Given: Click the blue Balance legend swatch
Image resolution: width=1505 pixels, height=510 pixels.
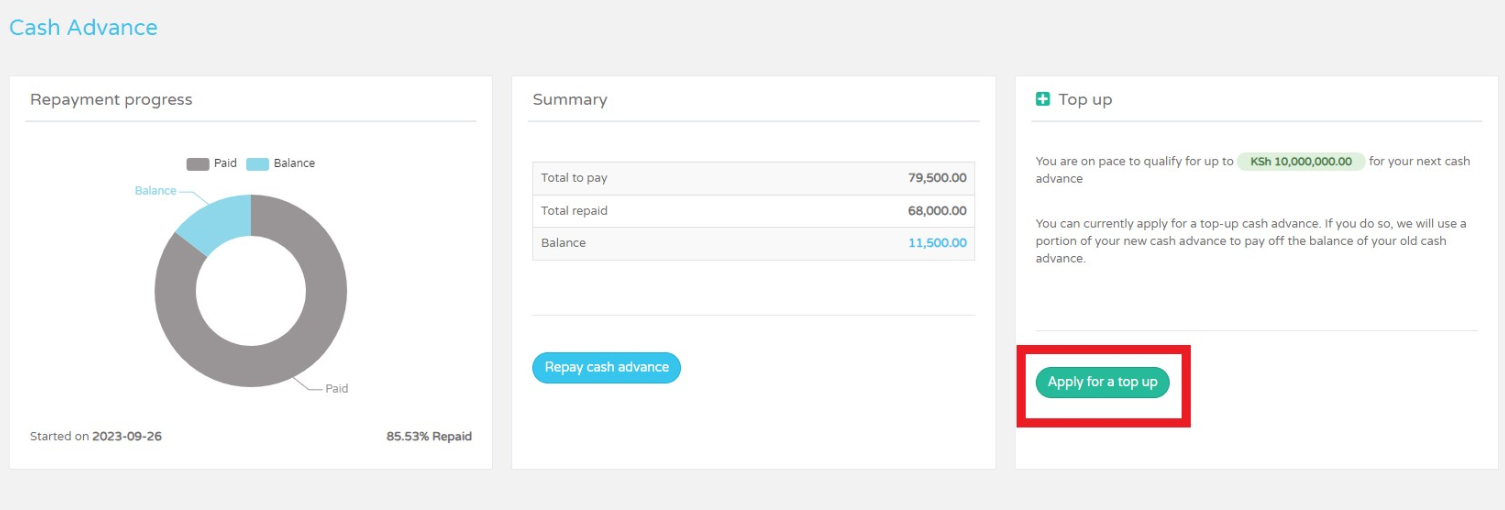Looking at the screenshot, I should coord(257,163).
